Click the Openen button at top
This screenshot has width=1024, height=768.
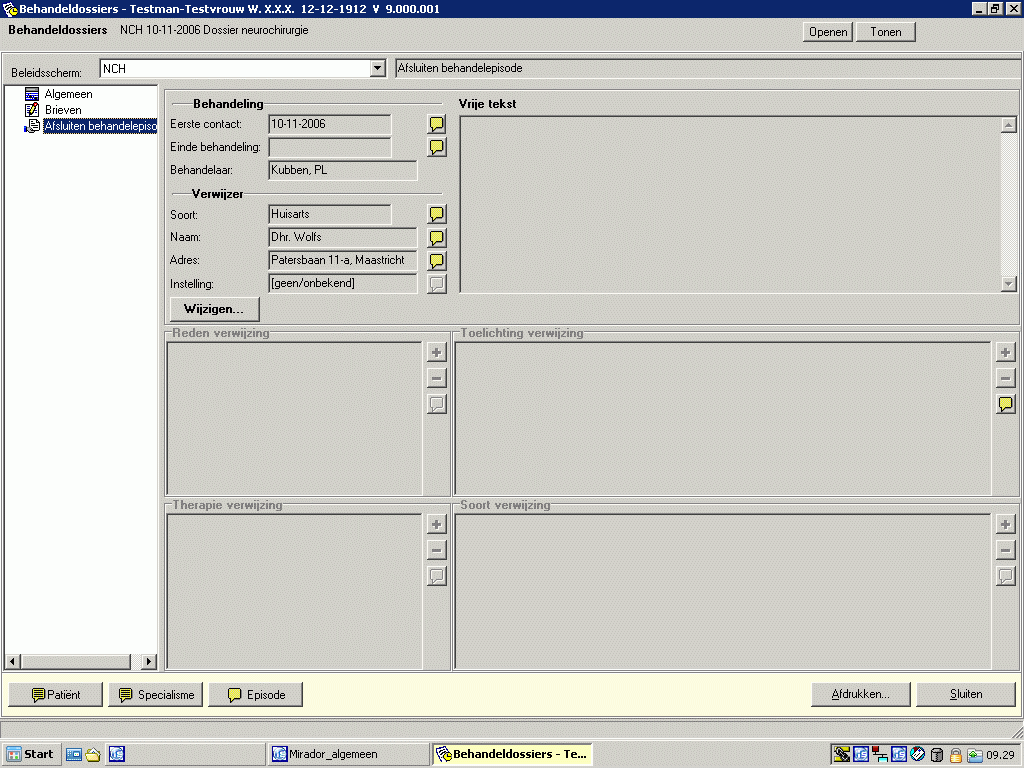(x=828, y=32)
